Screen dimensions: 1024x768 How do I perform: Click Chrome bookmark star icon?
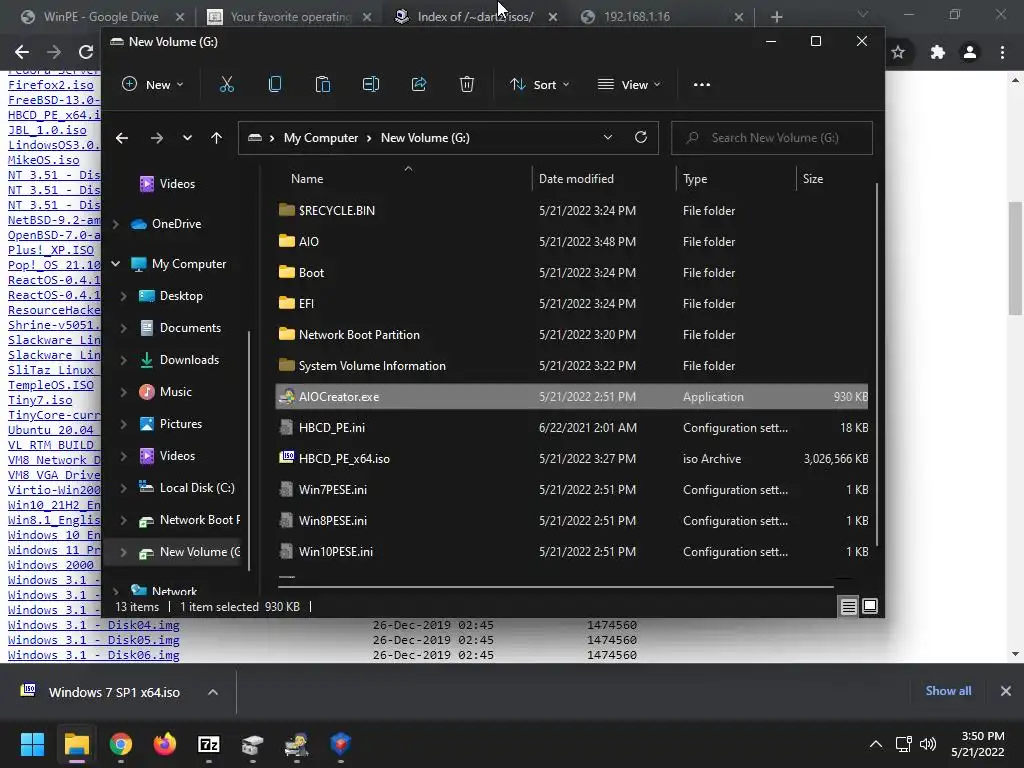(x=898, y=52)
